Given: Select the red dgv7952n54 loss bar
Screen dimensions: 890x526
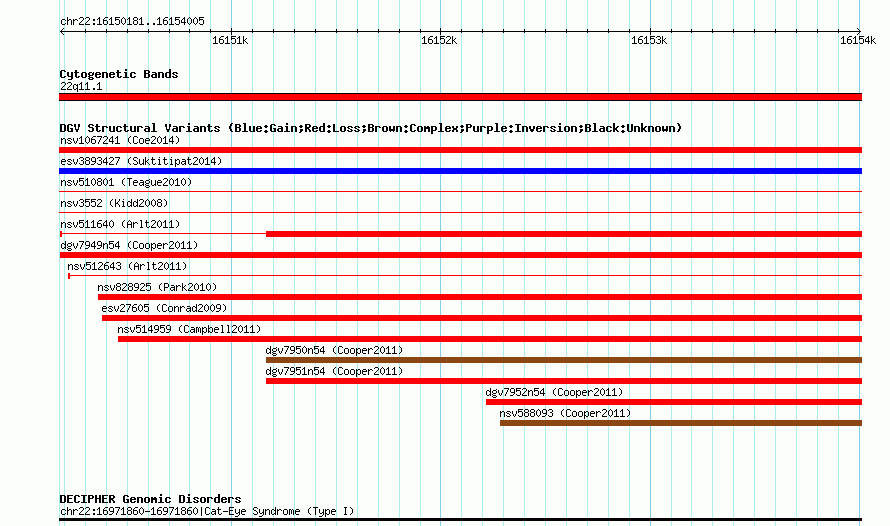Looking at the screenshot, I should [x=674, y=402].
